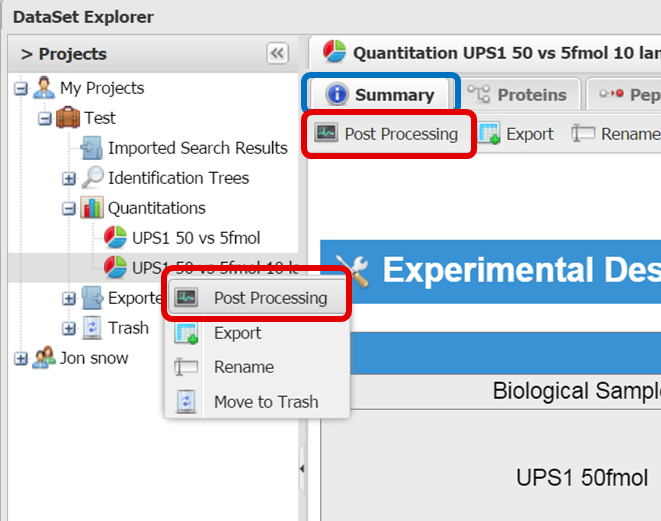Collapse the Quantitations node

(69, 209)
